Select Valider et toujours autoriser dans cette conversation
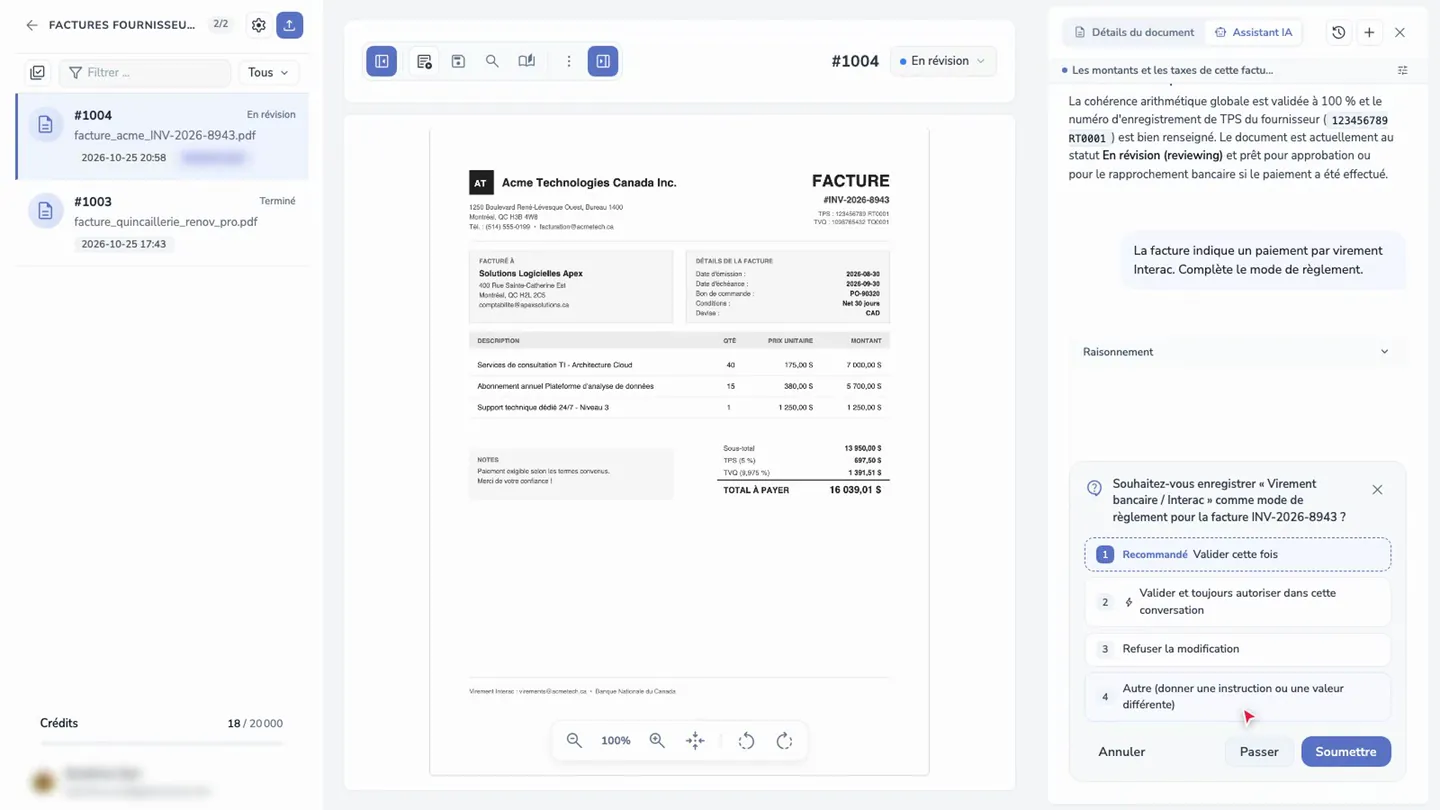1440x810 pixels. click(x=1238, y=602)
